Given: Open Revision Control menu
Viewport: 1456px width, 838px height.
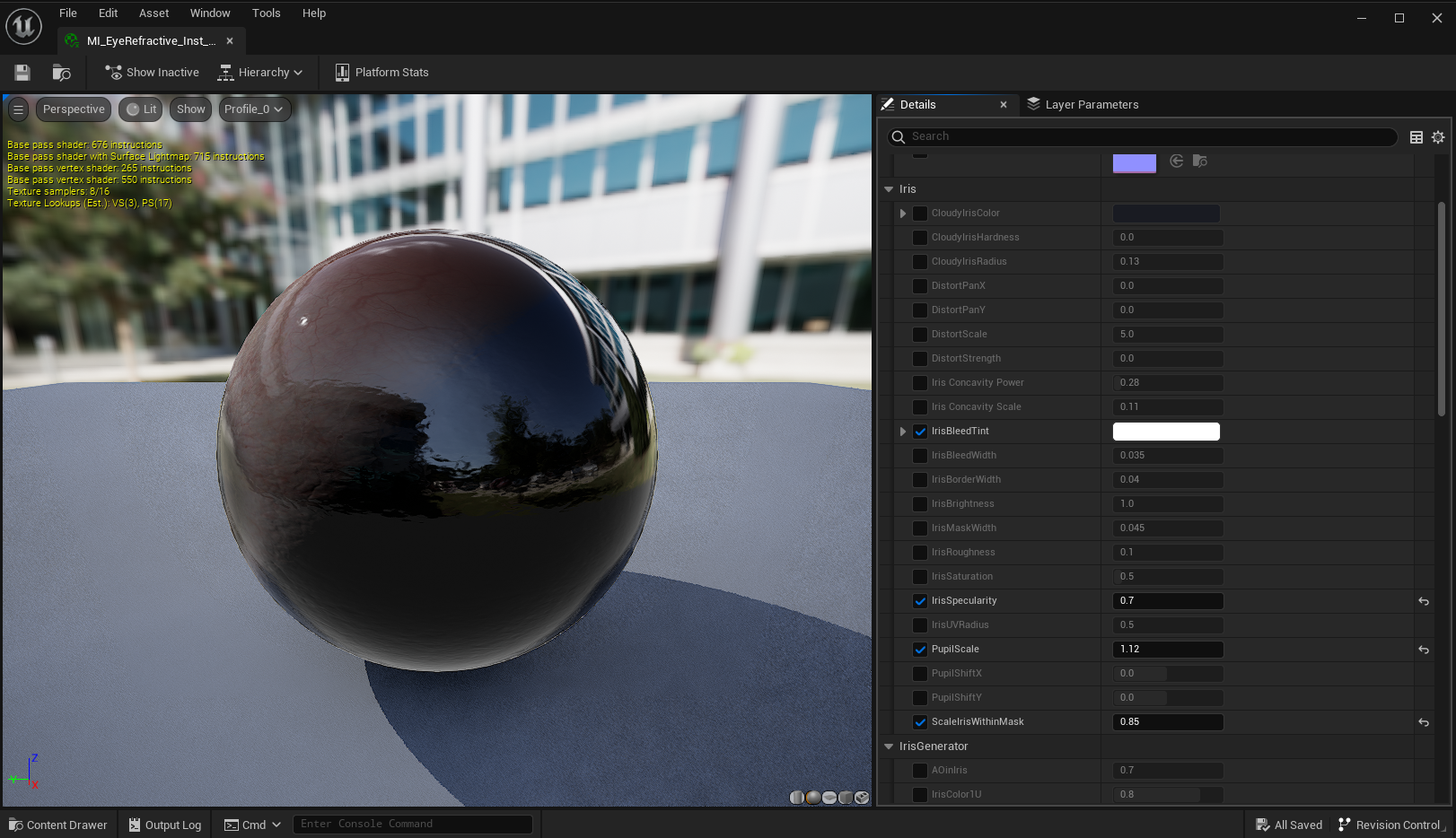Looking at the screenshot, I should point(1390,825).
